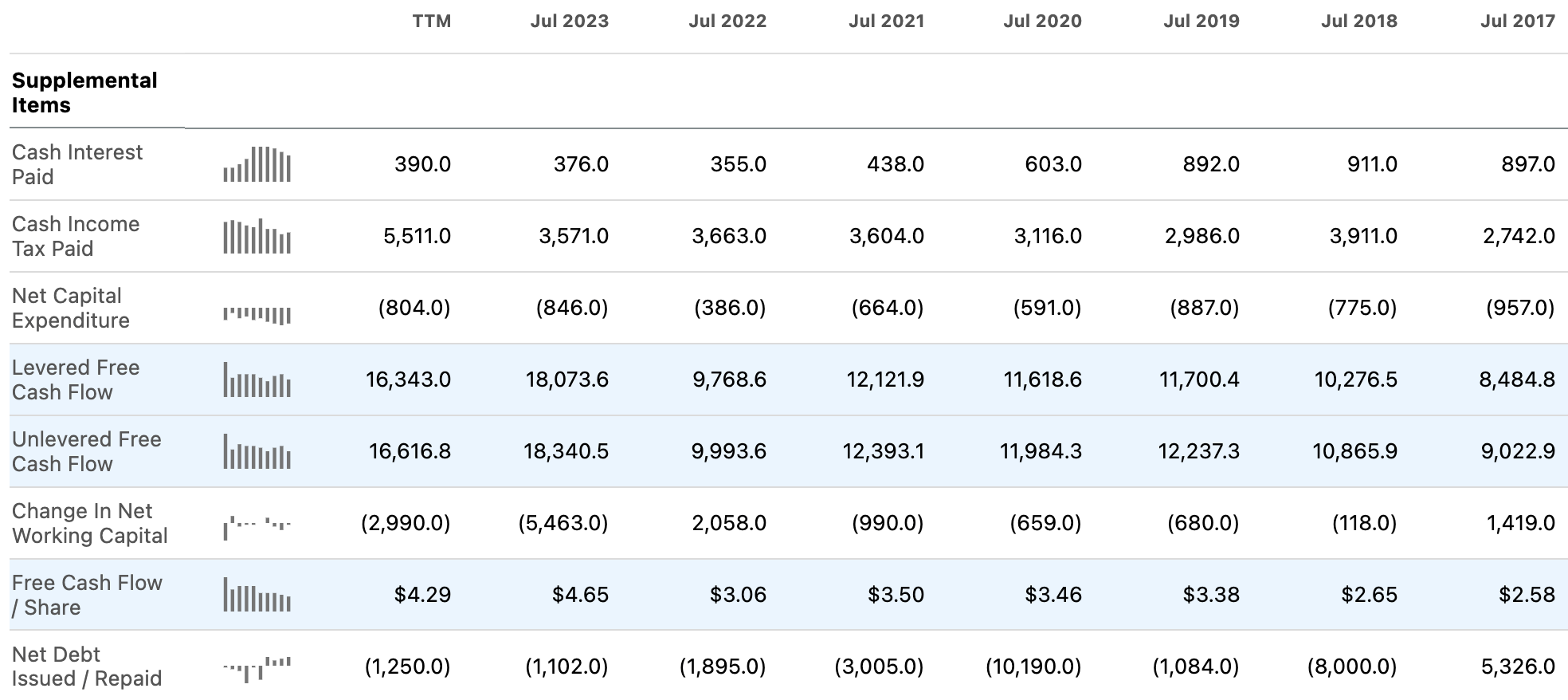
Task: Open the Levered Free Cash Flow row label
Action: tap(76, 379)
